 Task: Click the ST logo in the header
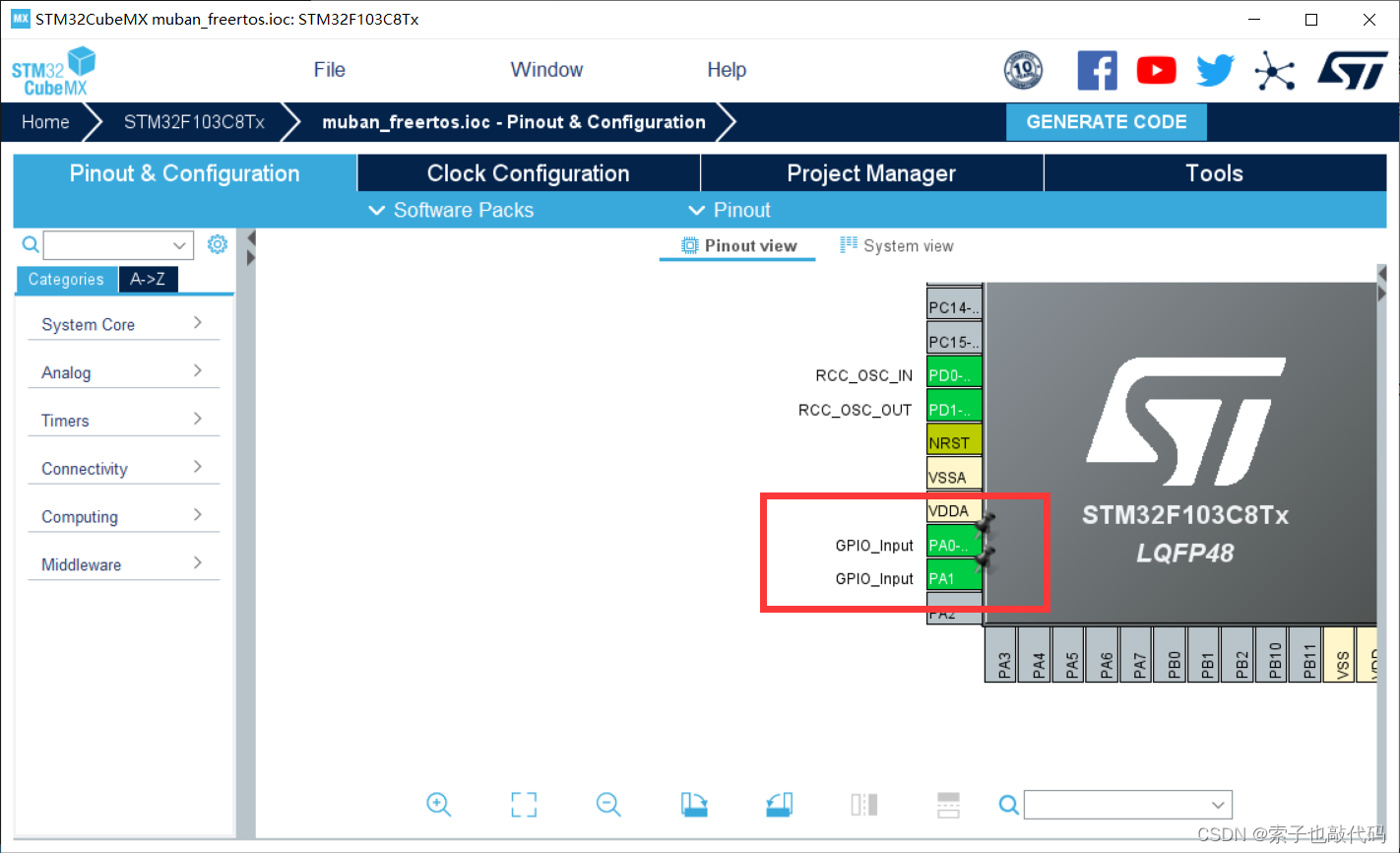point(1353,71)
